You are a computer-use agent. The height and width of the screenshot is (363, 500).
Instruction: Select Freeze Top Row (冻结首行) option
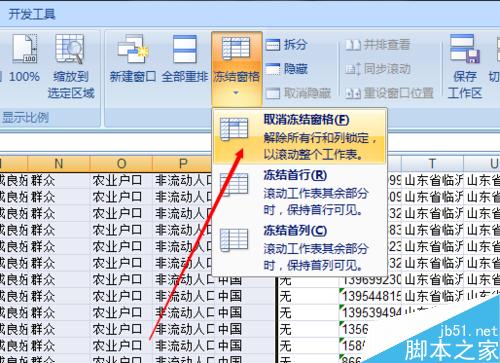299,192
